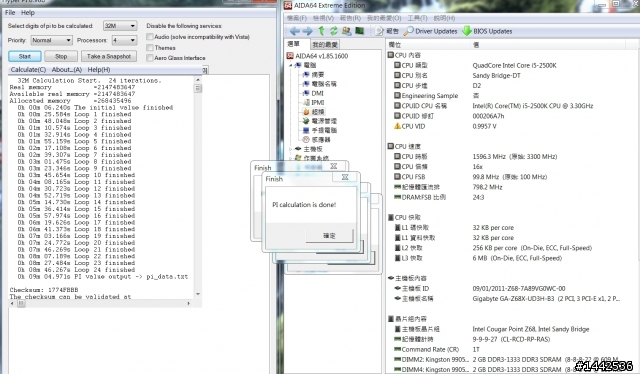Toggle Aero Glass Interface checkbox
The height and width of the screenshot is (374, 640).
150,58
